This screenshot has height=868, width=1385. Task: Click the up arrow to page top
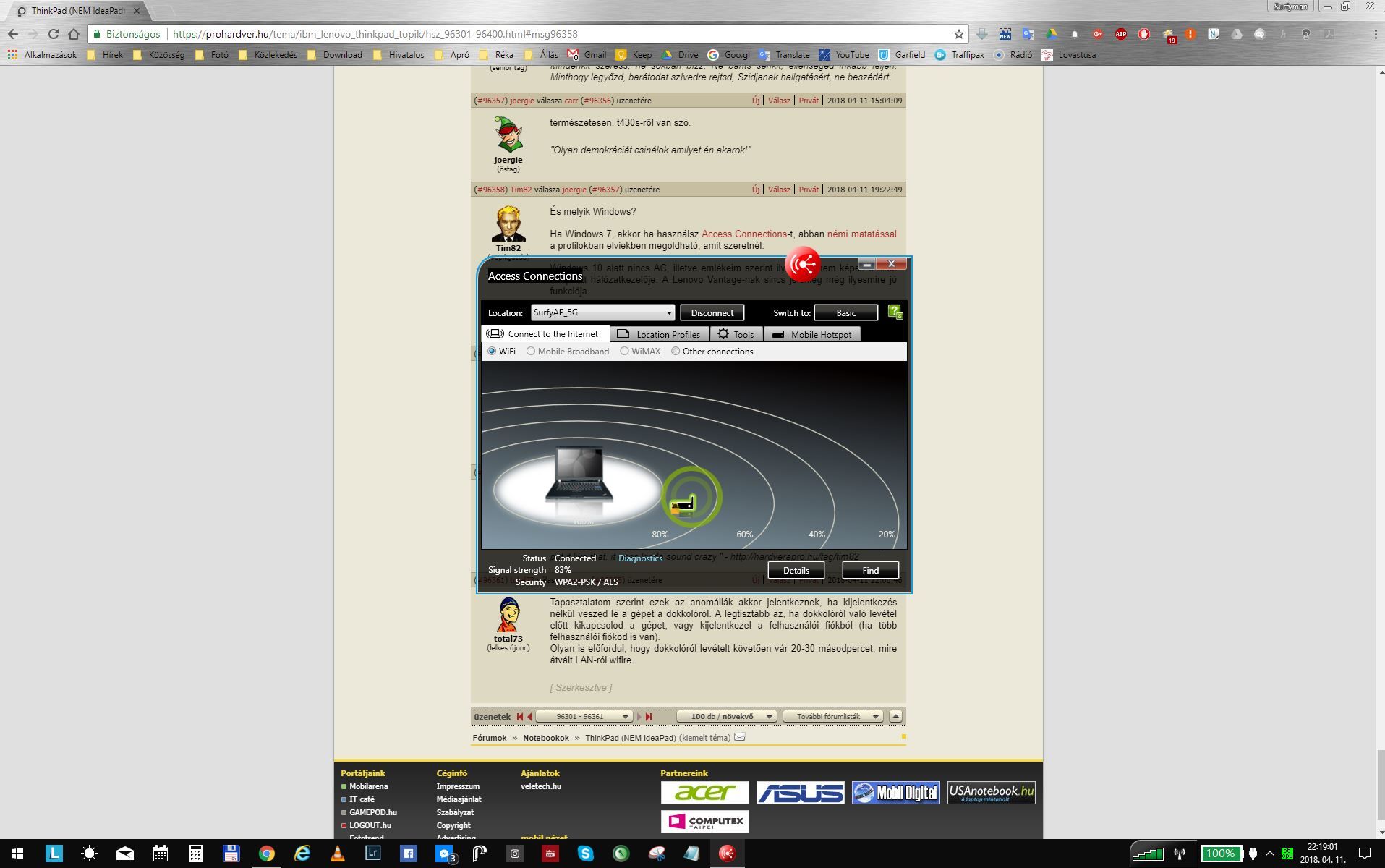(x=895, y=717)
